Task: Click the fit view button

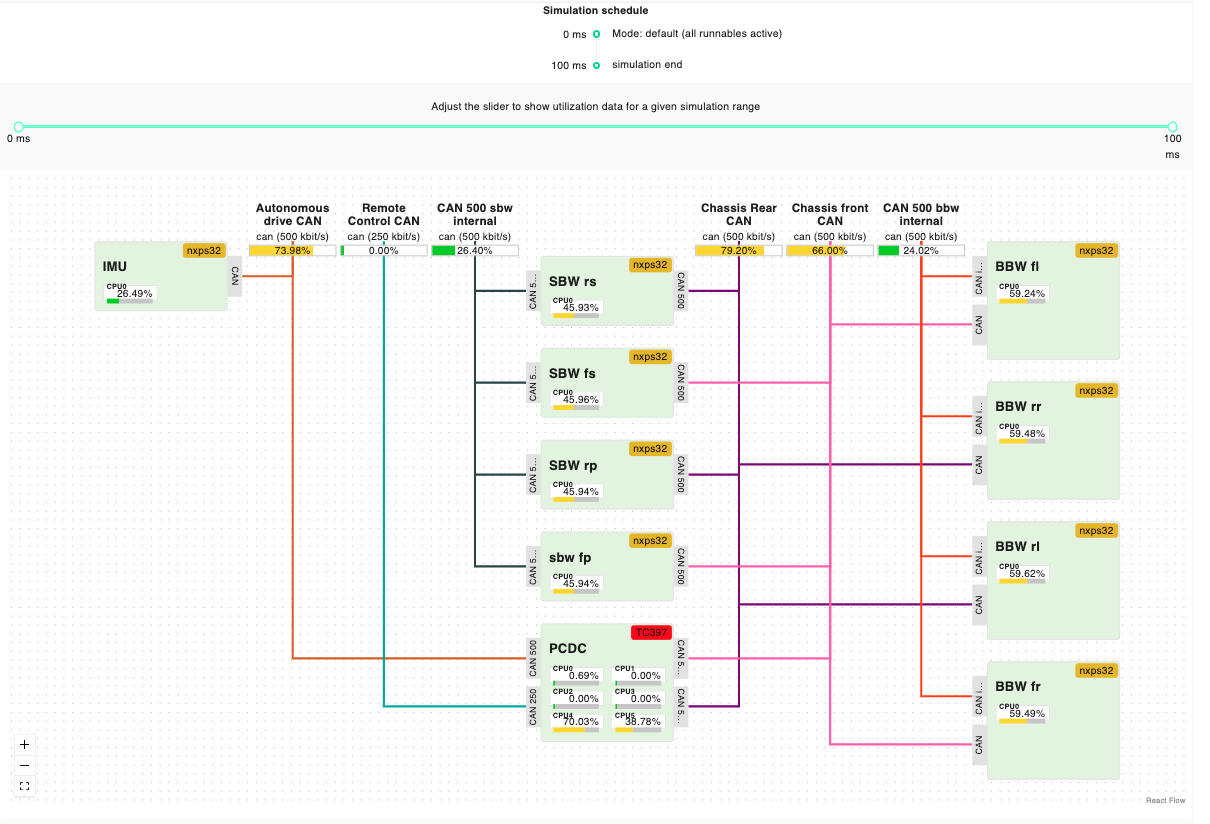Action: (x=25, y=786)
